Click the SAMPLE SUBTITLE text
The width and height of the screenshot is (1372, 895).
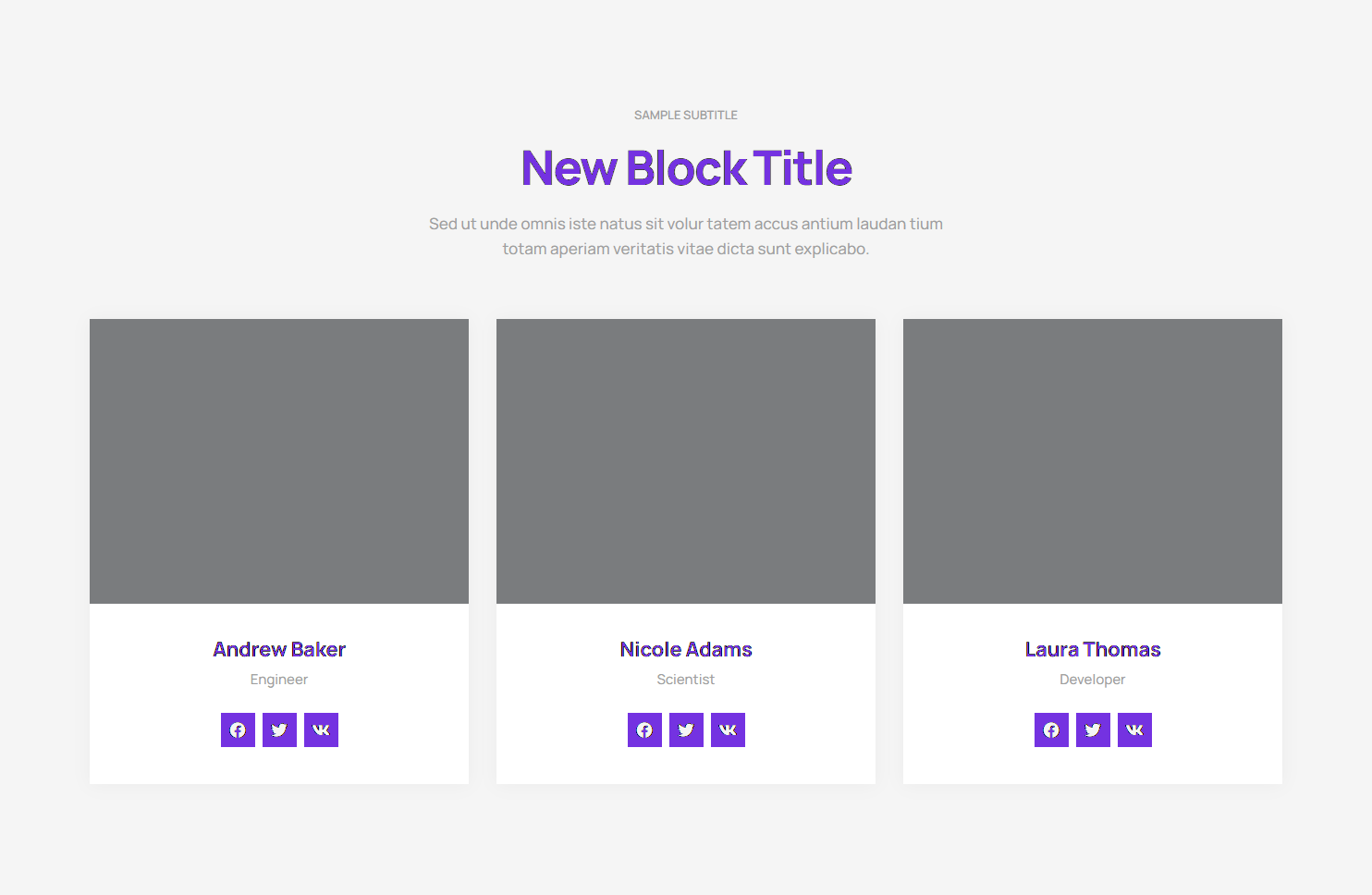686,116
